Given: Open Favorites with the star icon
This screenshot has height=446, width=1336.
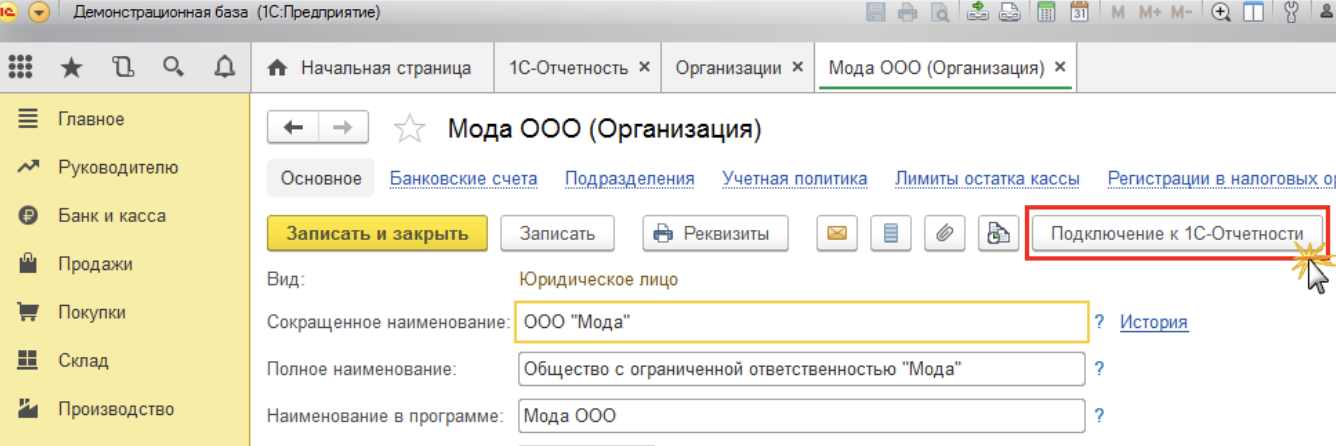Looking at the screenshot, I should tap(72, 67).
